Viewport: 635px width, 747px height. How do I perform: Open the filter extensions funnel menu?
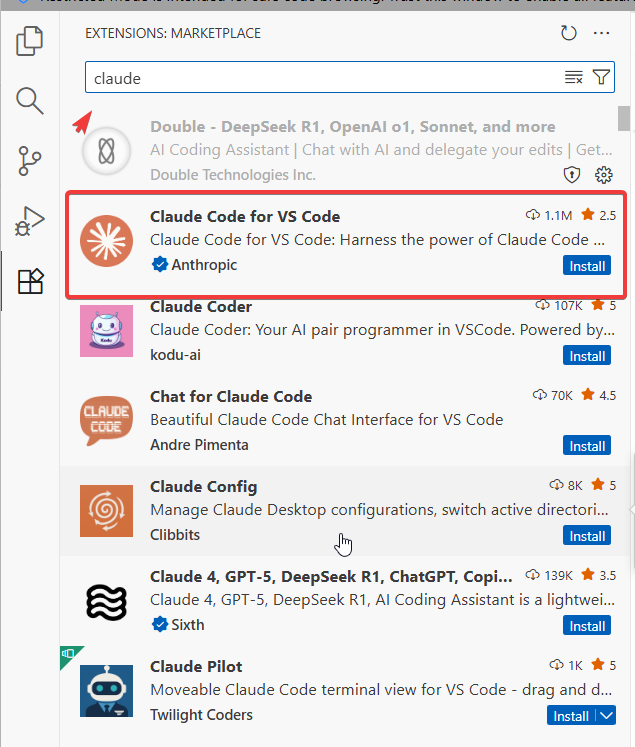600,77
